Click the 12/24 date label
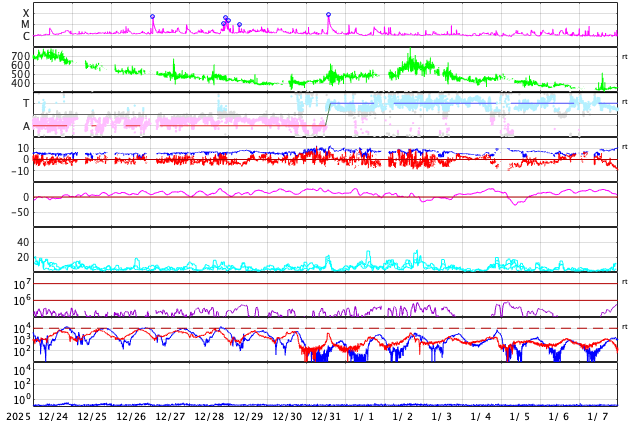634x424 pixels. [53, 416]
